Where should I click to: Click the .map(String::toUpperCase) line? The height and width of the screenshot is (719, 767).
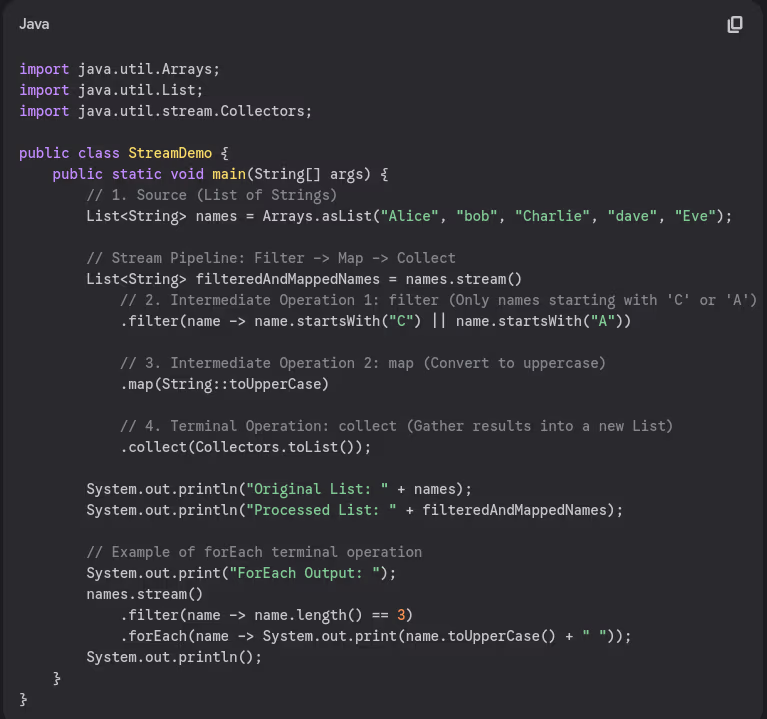pyautogui.click(x=225, y=384)
